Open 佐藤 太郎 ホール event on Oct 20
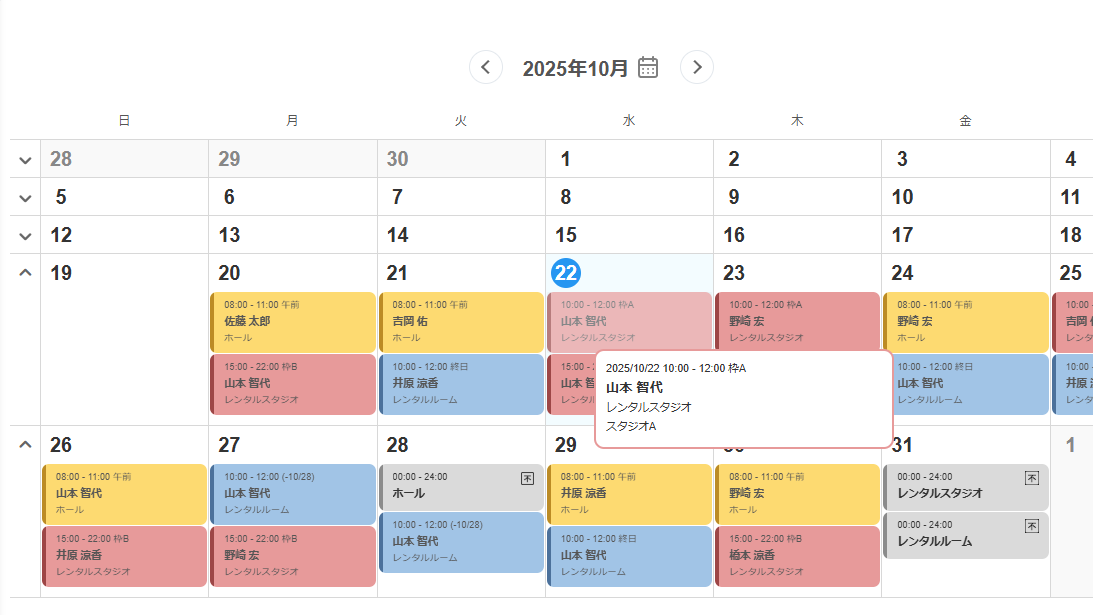This screenshot has height=615, width=1093. coord(293,321)
